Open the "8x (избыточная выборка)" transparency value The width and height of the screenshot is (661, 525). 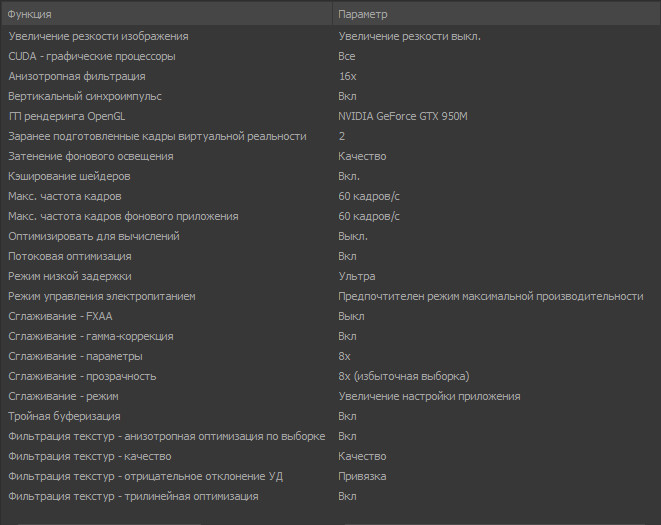click(x=404, y=376)
